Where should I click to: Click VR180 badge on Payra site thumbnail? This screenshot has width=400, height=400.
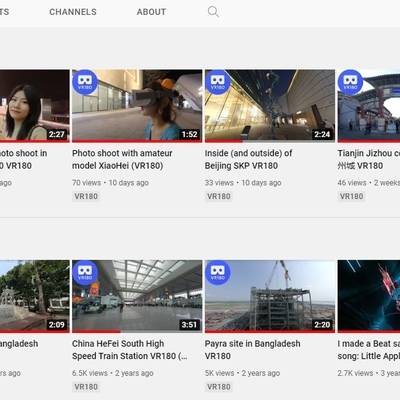pyautogui.click(x=217, y=273)
